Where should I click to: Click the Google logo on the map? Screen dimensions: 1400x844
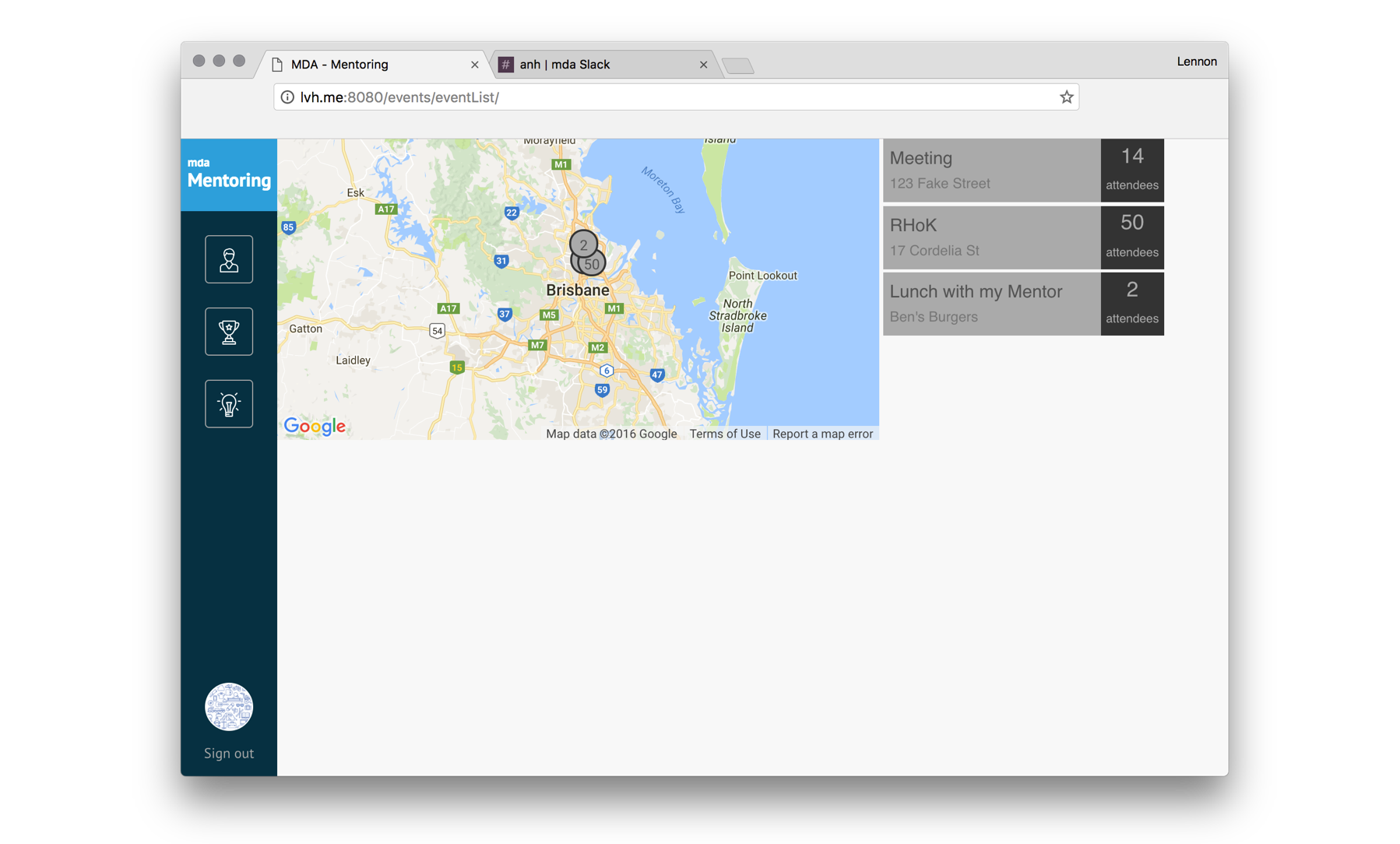315,426
